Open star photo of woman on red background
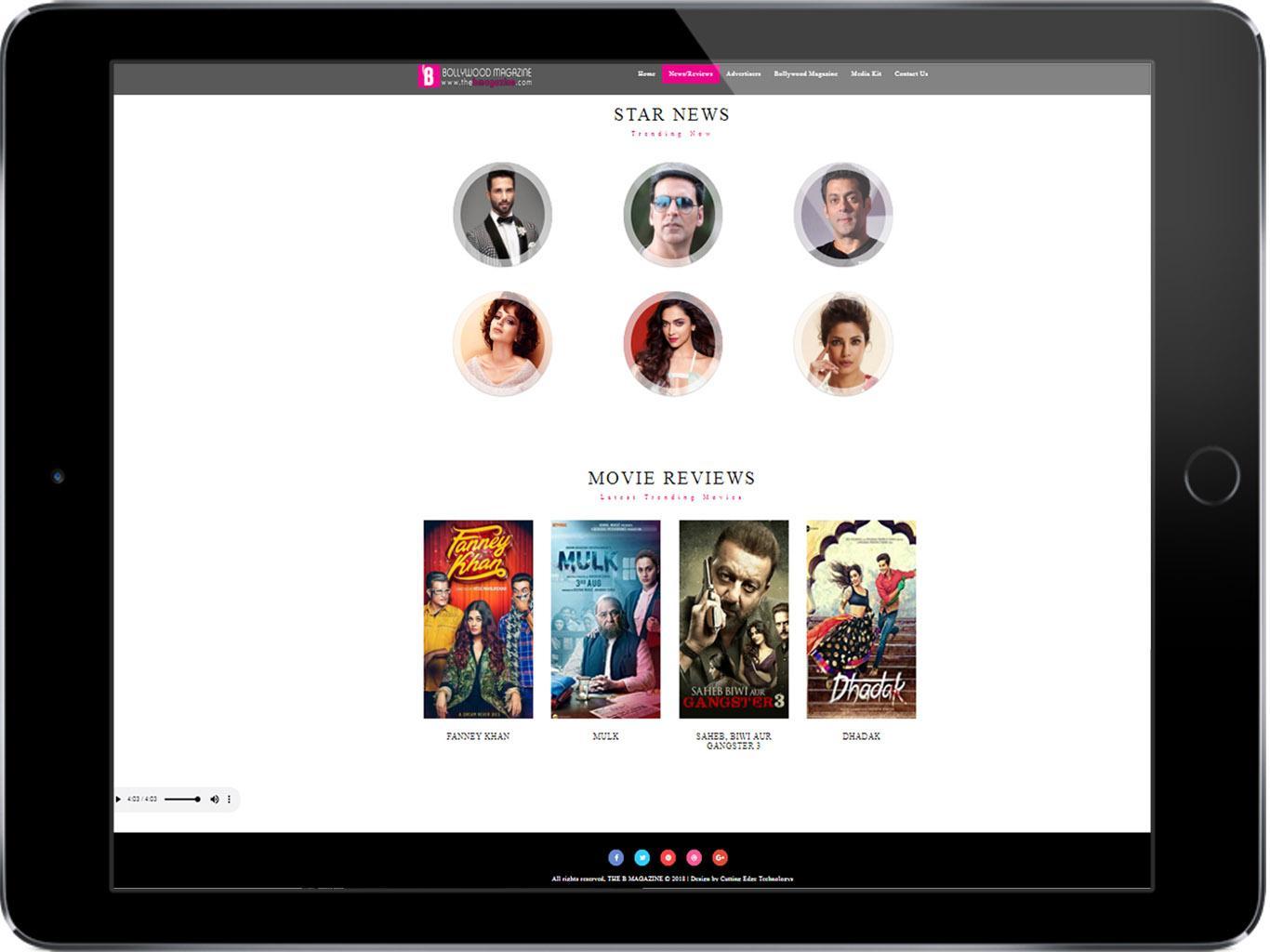 [672, 344]
